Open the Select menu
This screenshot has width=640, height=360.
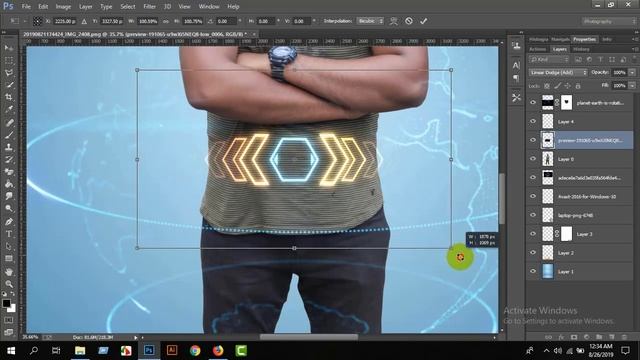(128, 7)
